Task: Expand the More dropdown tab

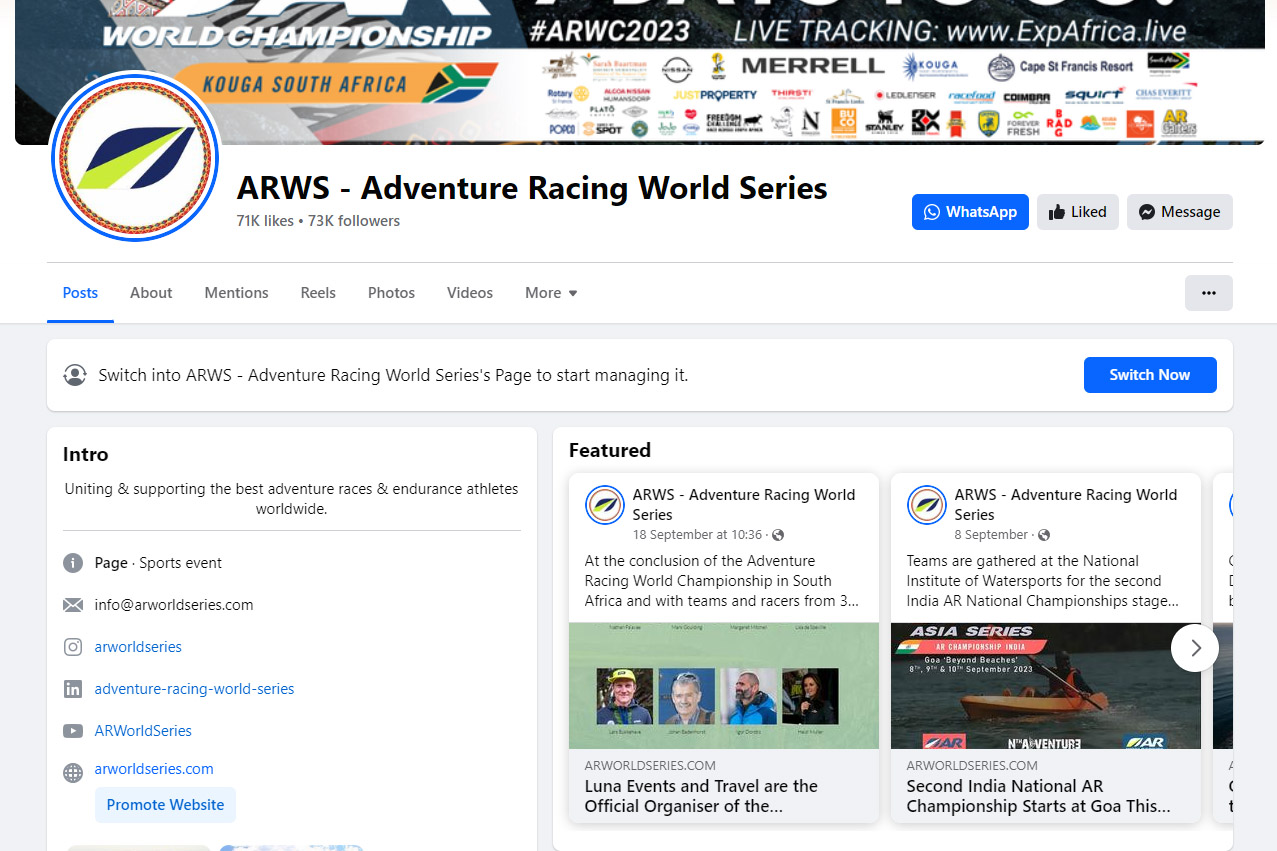Action: point(551,293)
